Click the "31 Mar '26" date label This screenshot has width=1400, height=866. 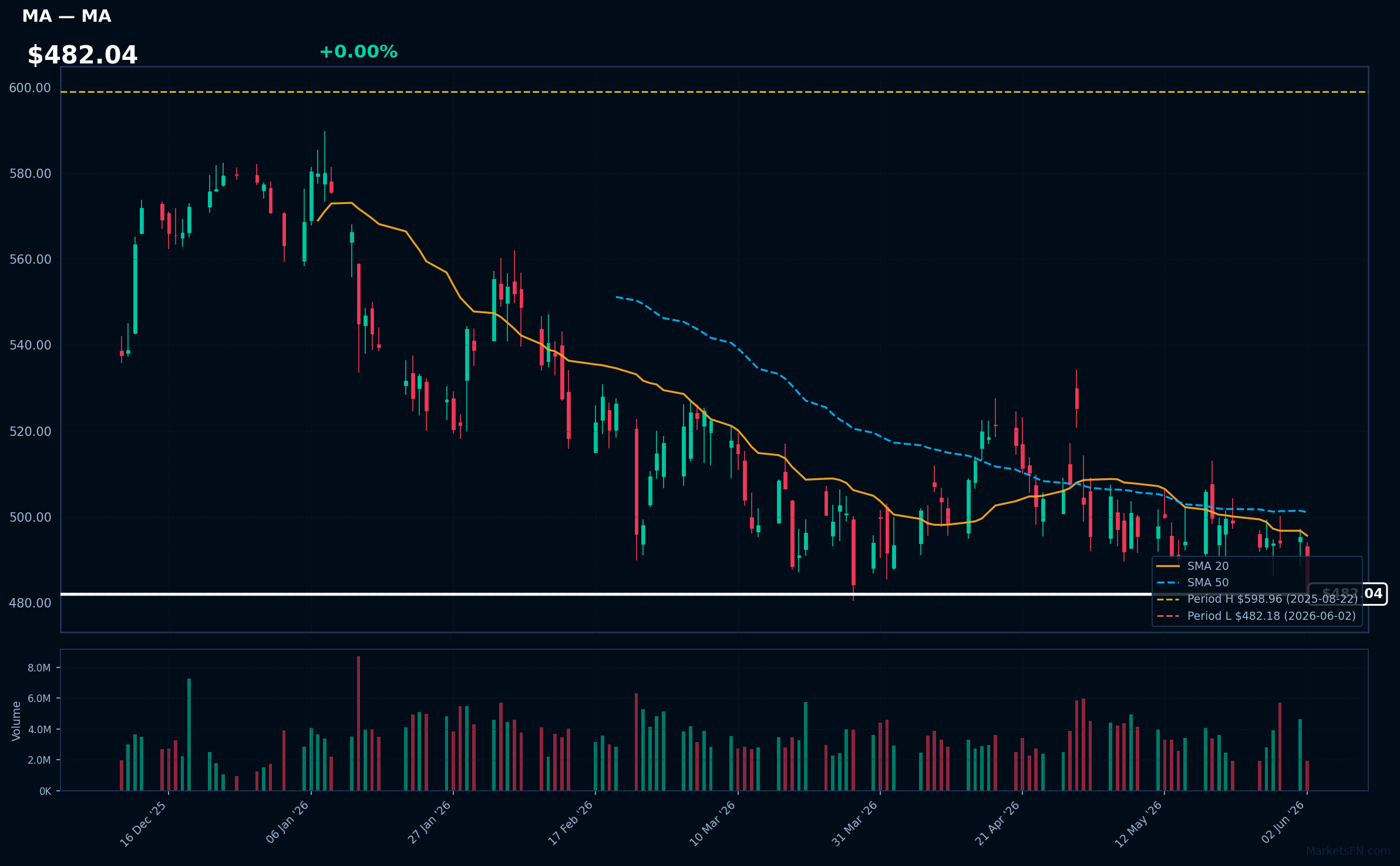pyautogui.click(x=854, y=824)
